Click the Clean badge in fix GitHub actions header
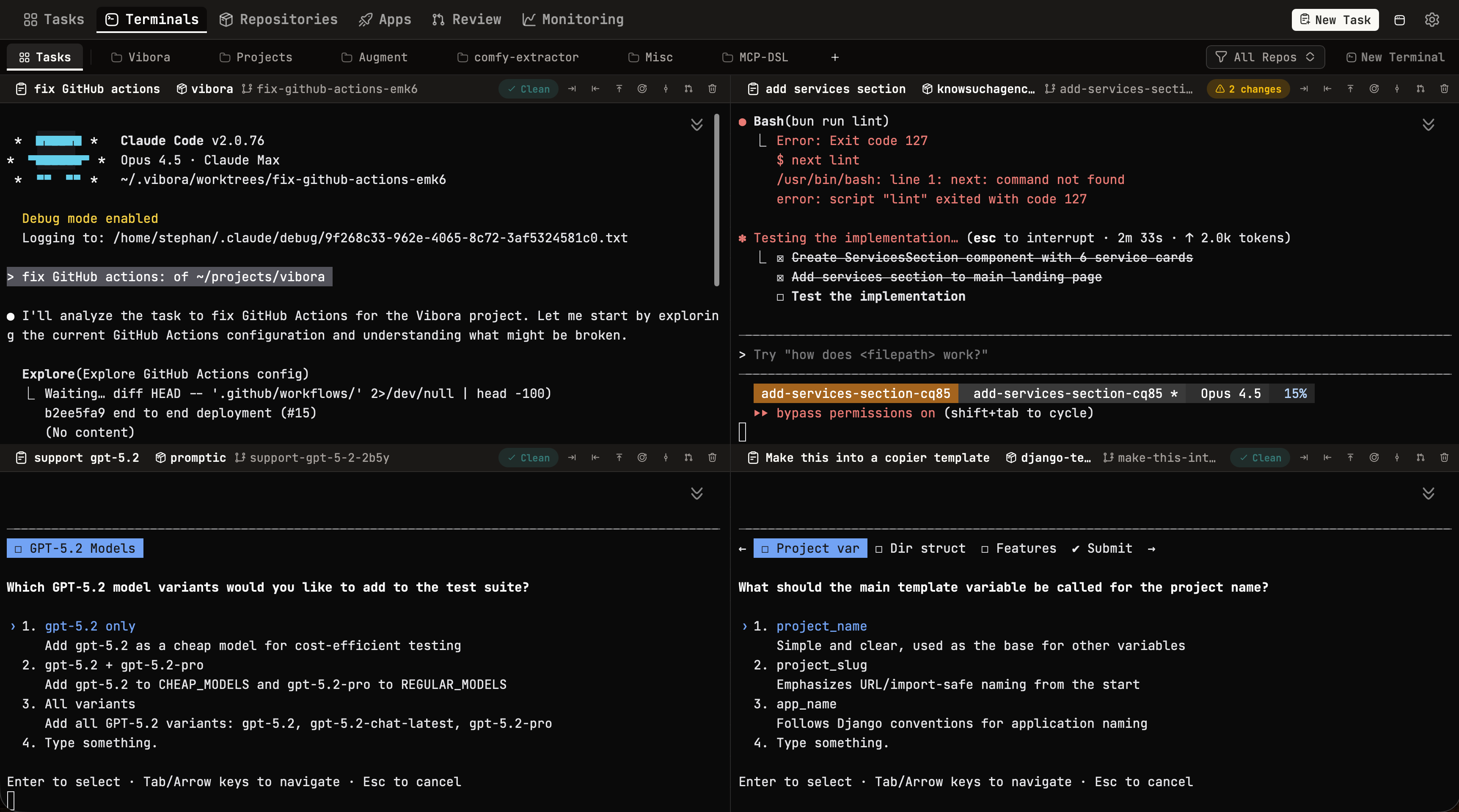 click(529, 89)
